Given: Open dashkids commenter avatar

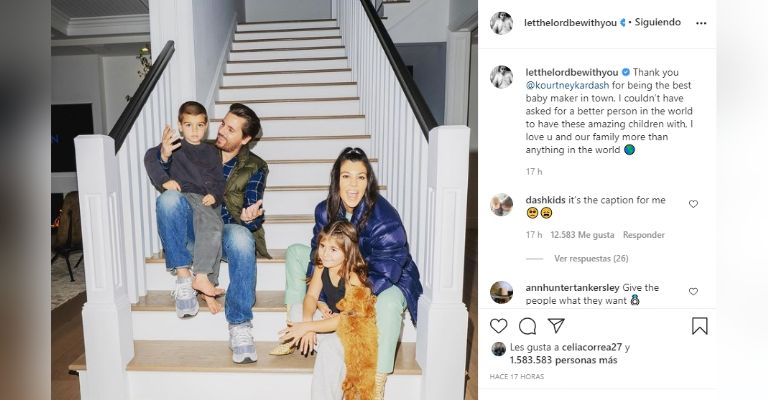Looking at the screenshot, I should [501, 205].
